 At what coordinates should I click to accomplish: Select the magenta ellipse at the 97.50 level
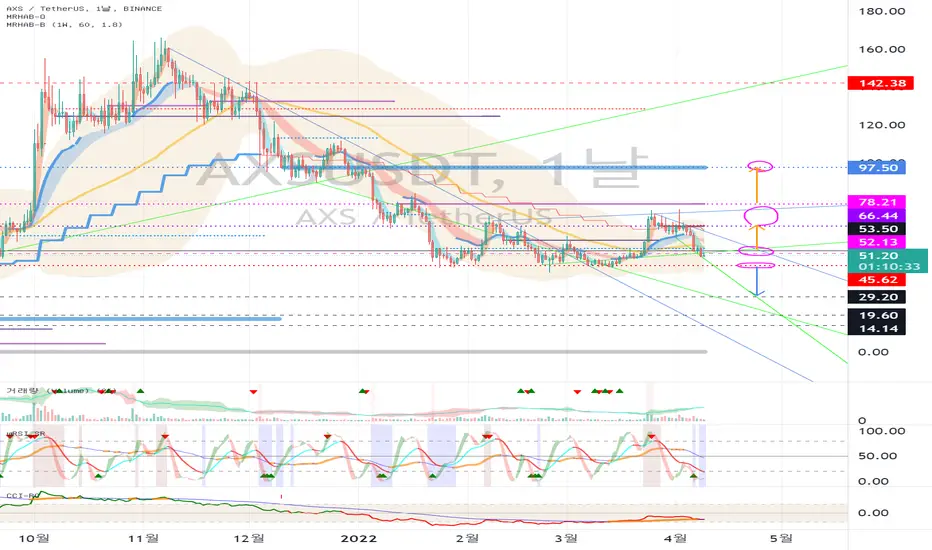click(x=760, y=166)
